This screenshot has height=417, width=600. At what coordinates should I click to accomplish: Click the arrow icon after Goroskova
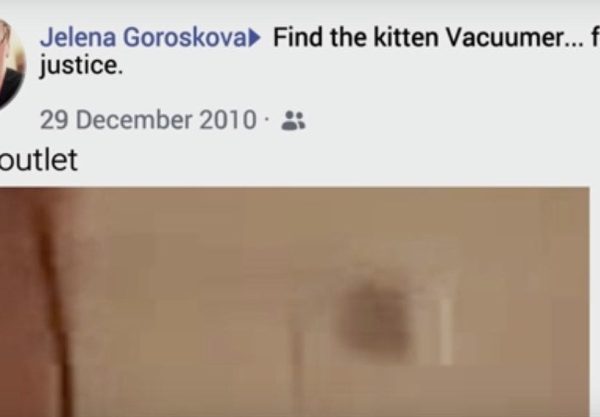pos(255,38)
